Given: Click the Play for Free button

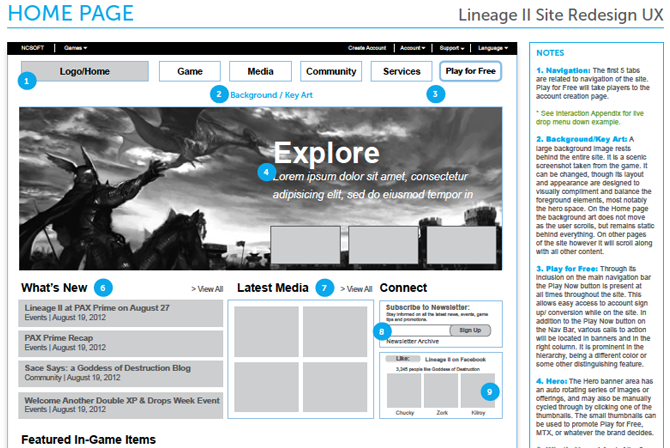Looking at the screenshot, I should click(x=470, y=71).
